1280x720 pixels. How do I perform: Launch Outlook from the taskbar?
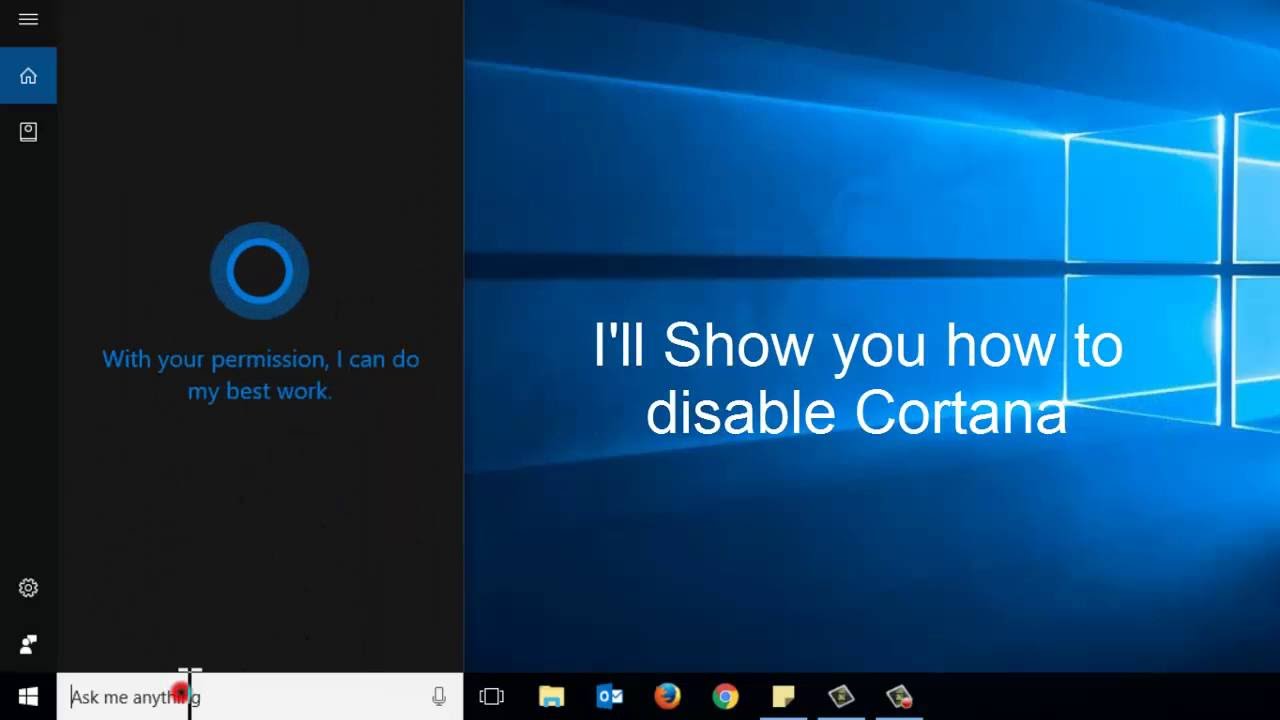pyautogui.click(x=609, y=696)
